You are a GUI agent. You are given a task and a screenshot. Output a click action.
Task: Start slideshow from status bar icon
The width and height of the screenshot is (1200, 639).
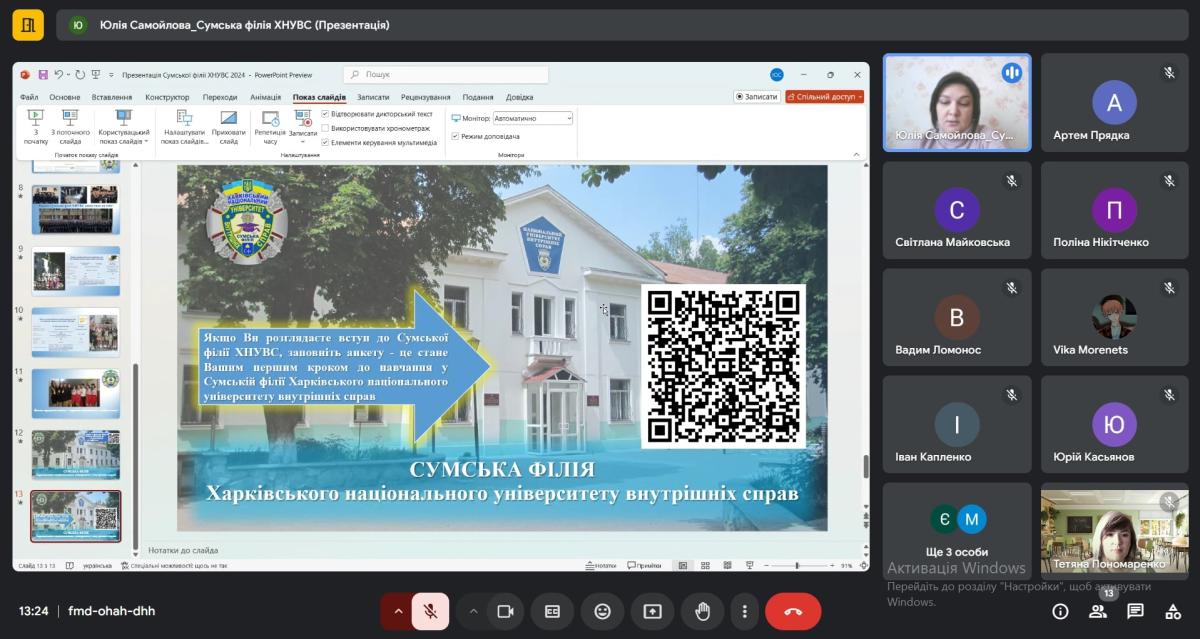tap(750, 566)
